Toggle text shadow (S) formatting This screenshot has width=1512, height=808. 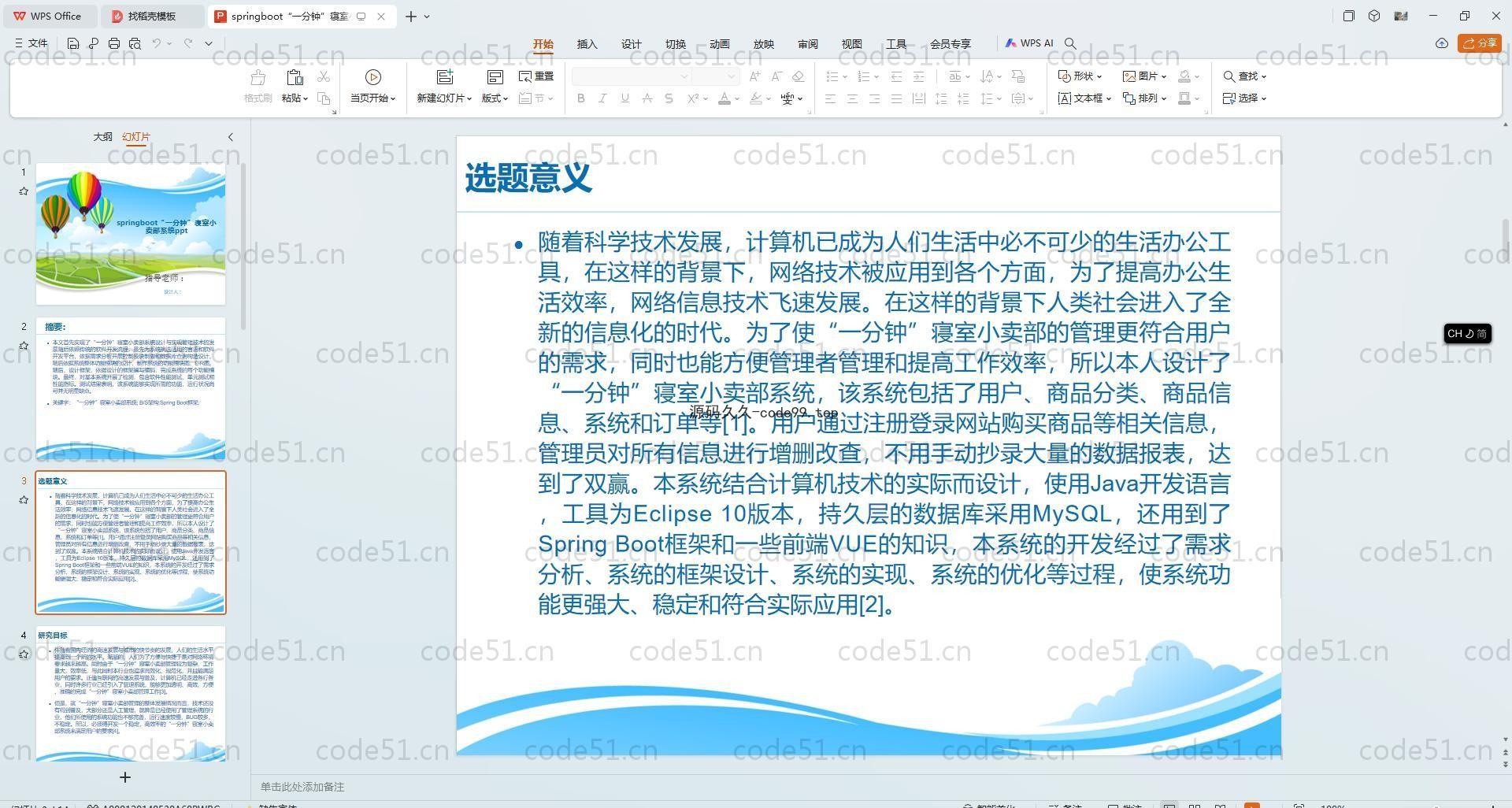(669, 98)
